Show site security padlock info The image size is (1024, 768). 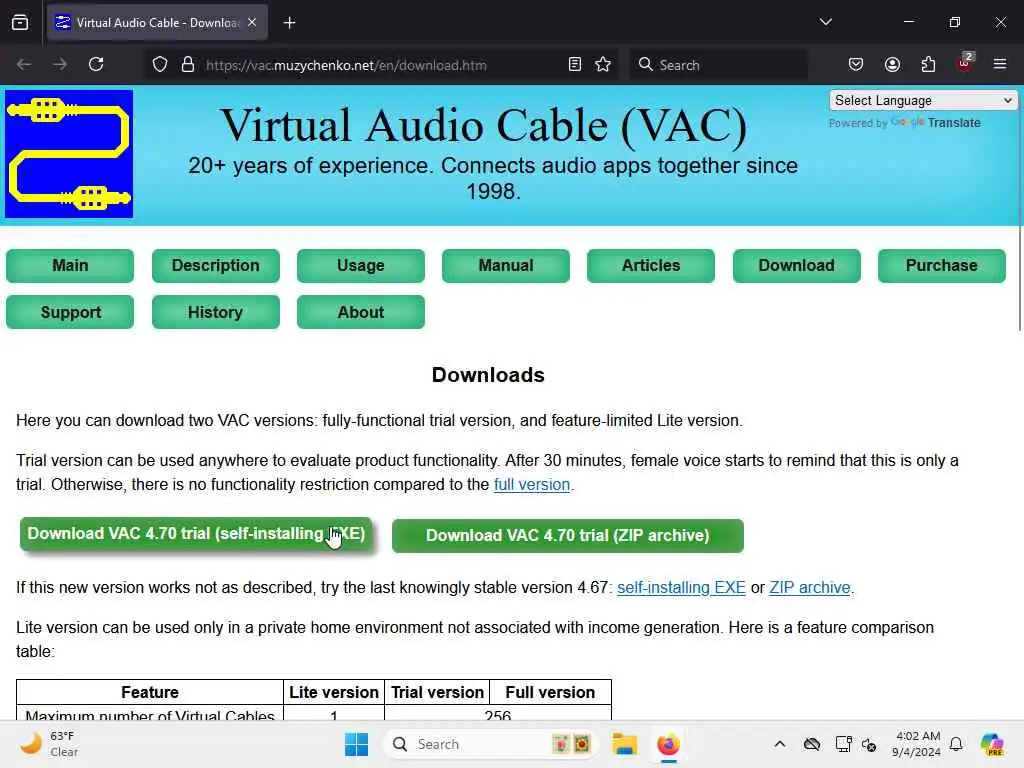pyautogui.click(x=188, y=65)
